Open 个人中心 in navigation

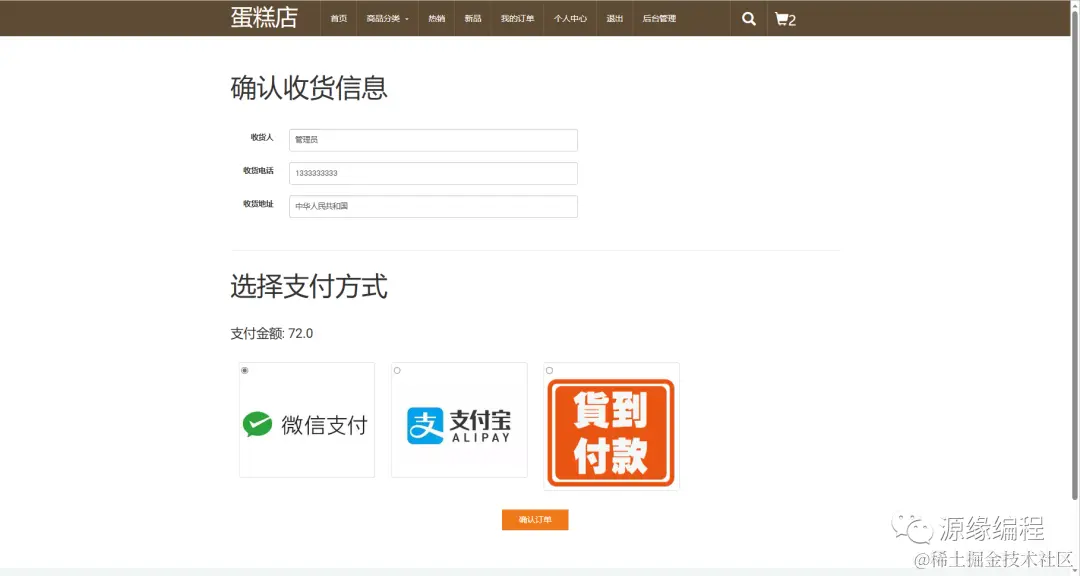pyautogui.click(x=570, y=19)
